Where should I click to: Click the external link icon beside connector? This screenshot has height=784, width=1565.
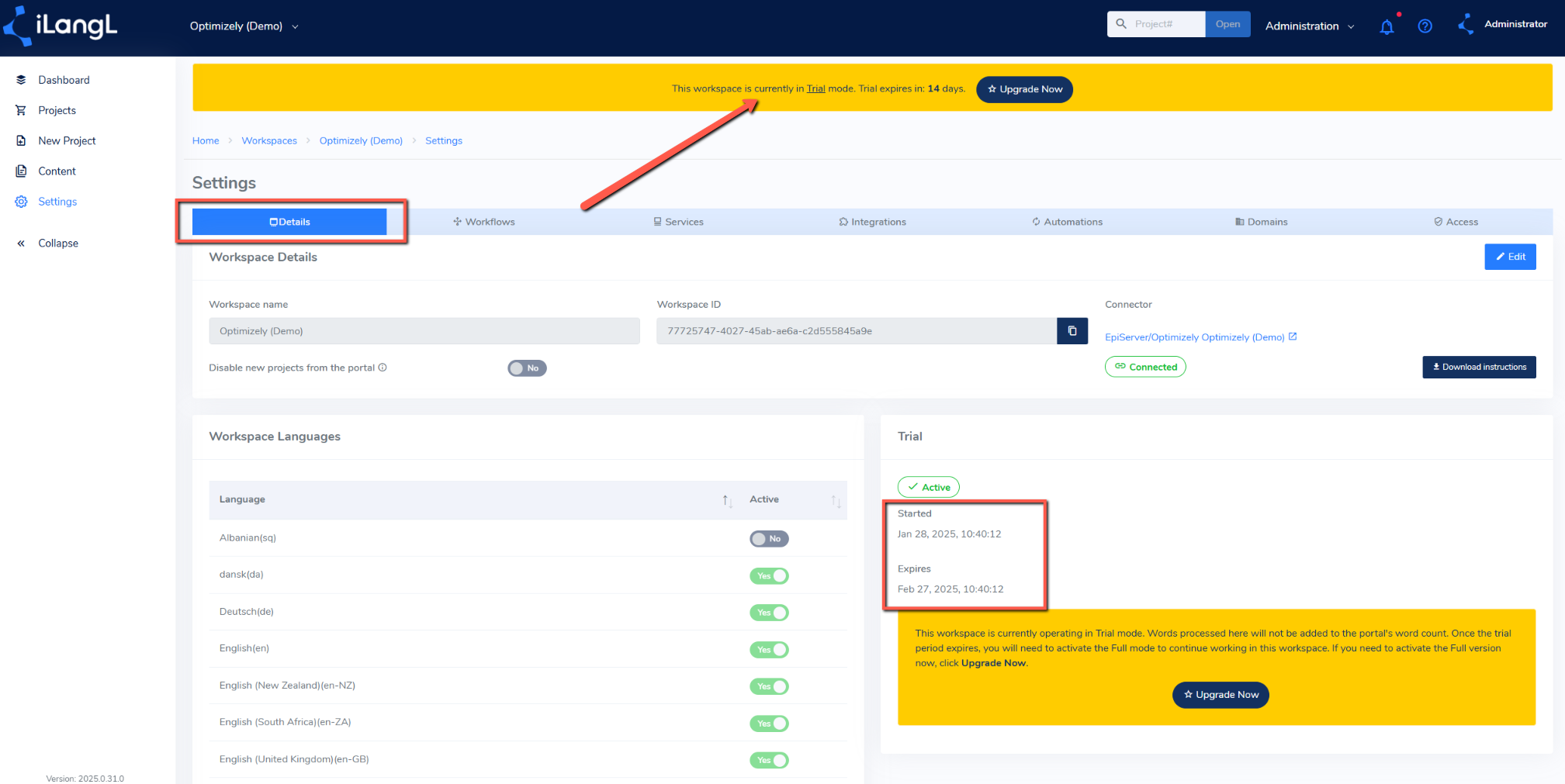pos(1293,337)
